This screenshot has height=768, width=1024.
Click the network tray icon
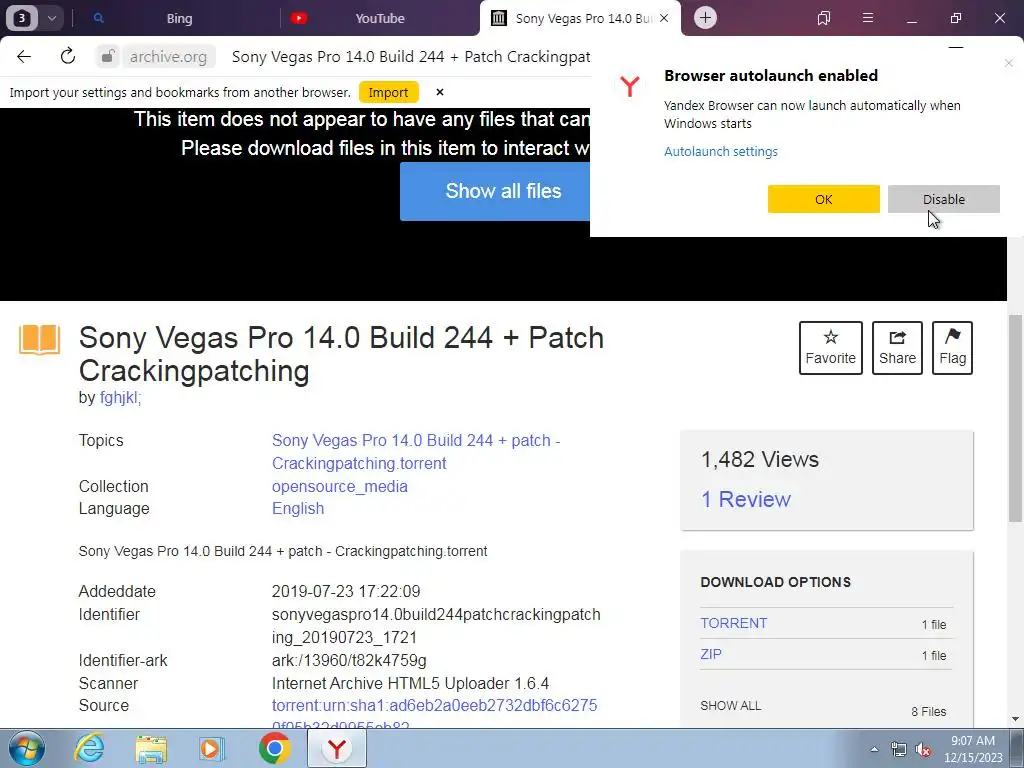coord(899,750)
